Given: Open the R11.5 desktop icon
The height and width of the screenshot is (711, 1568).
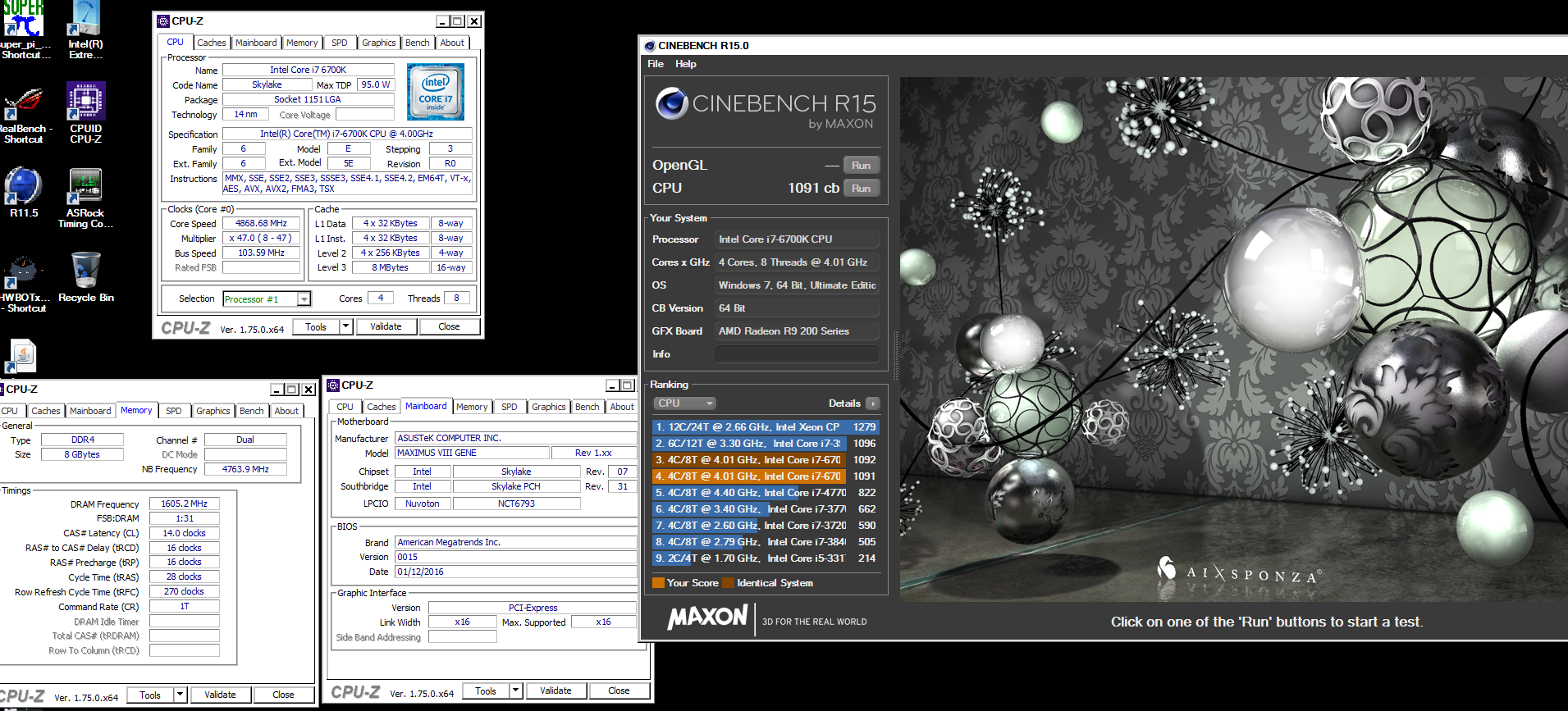Looking at the screenshot, I should 24,193.
